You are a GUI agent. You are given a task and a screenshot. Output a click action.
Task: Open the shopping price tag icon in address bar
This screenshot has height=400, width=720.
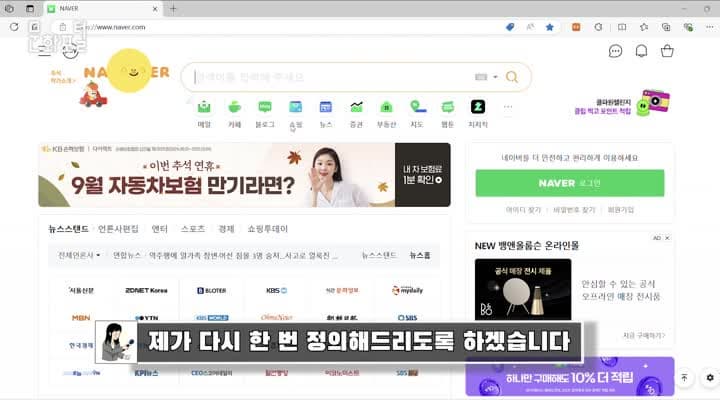click(510, 27)
